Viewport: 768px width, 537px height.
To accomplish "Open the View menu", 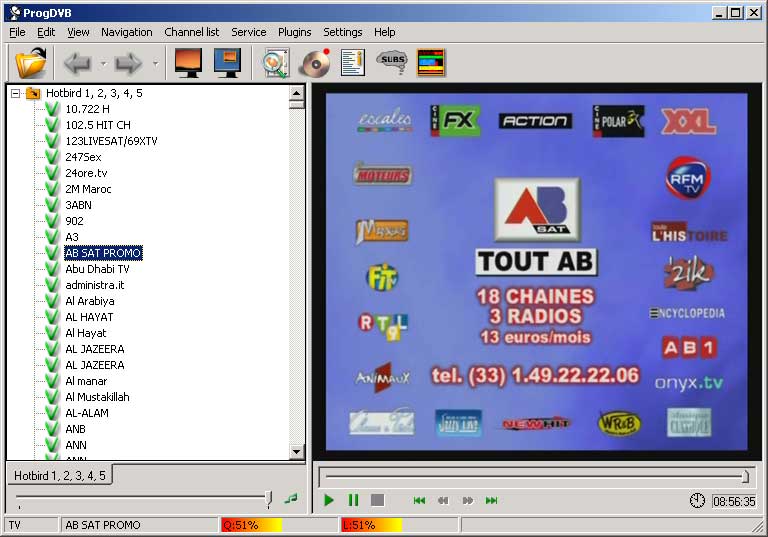I will (78, 32).
